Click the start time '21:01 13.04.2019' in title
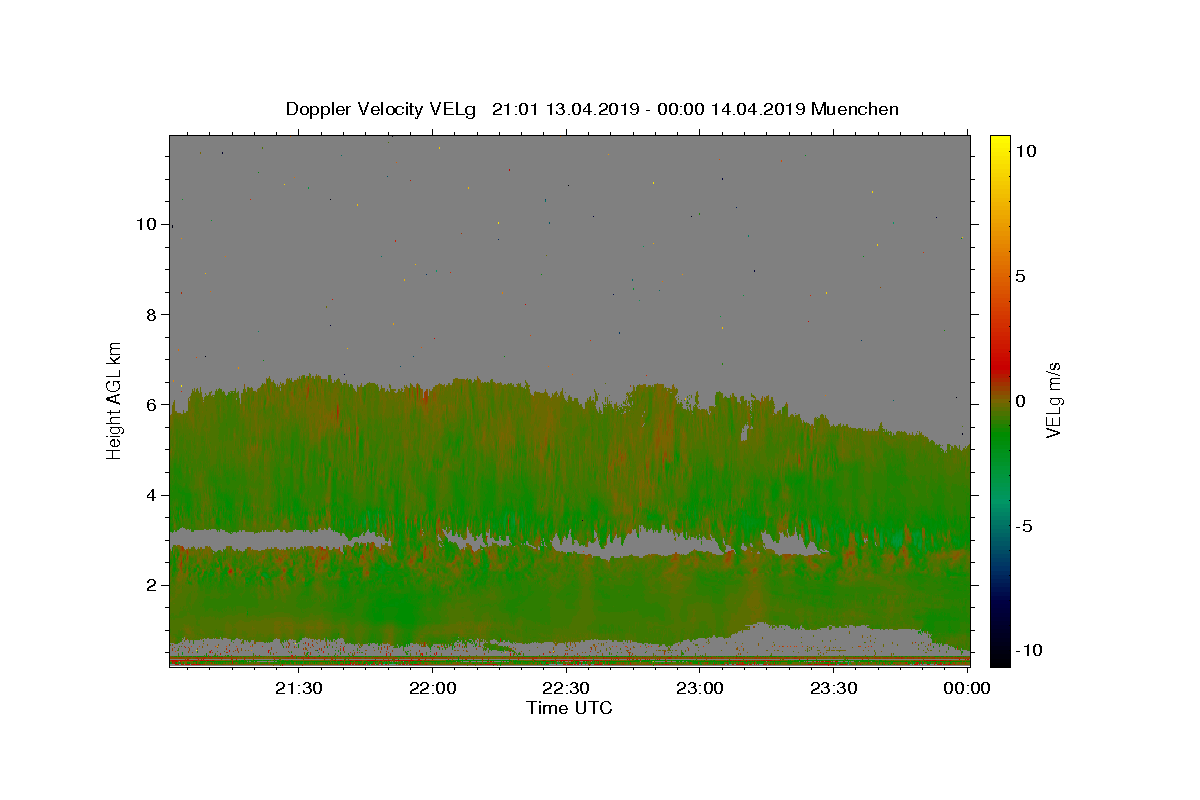 click(565, 109)
